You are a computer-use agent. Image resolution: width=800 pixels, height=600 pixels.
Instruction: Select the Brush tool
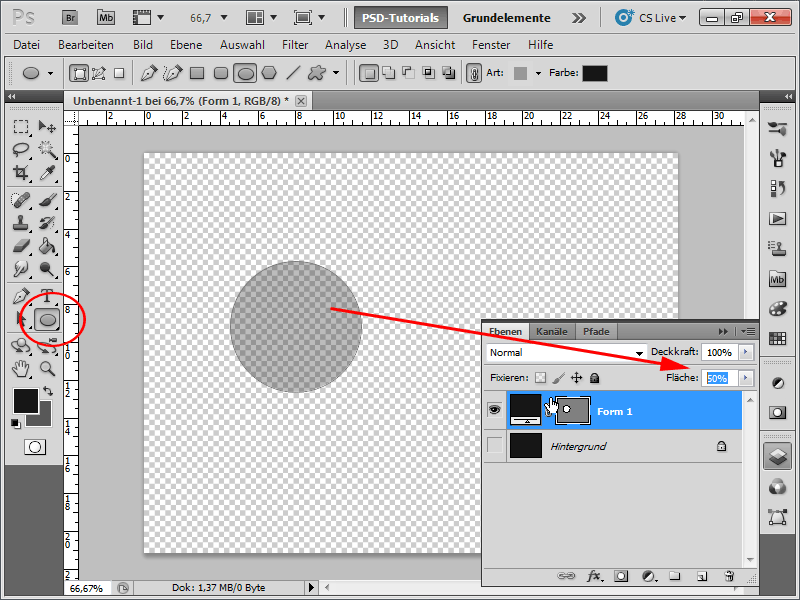coord(47,200)
